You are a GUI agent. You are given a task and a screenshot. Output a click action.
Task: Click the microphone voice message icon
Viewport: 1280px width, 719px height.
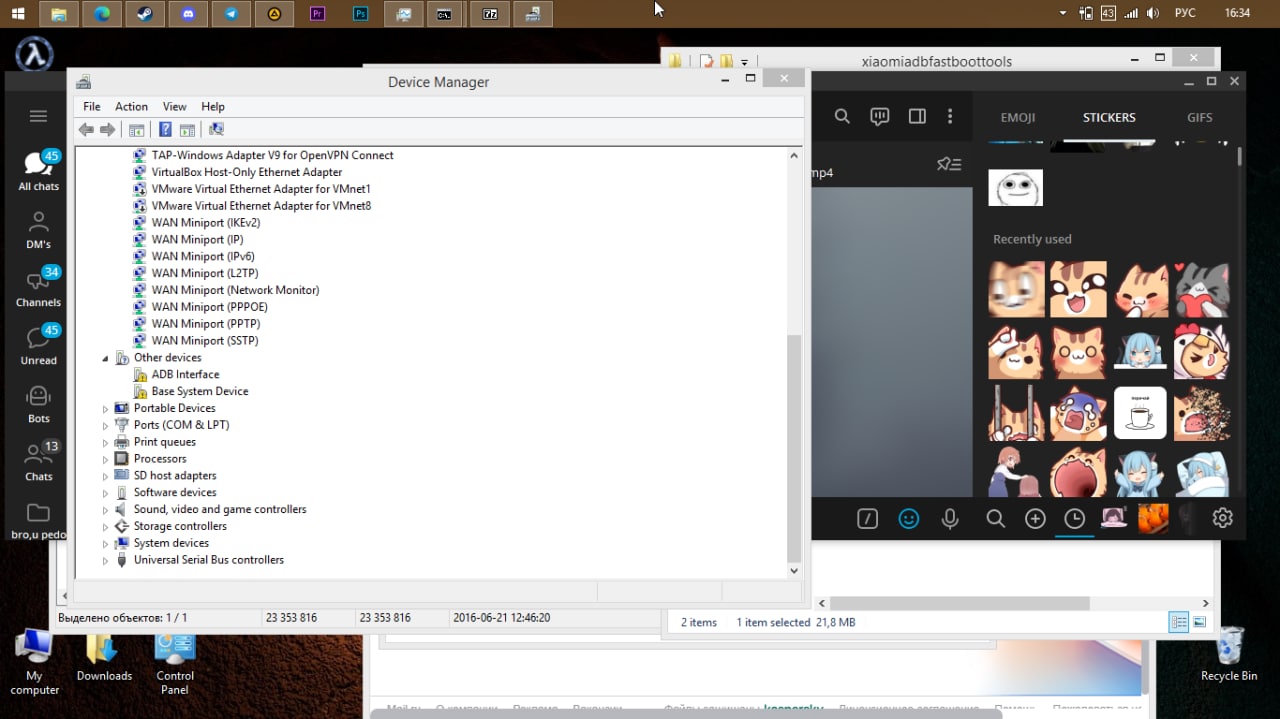950,519
